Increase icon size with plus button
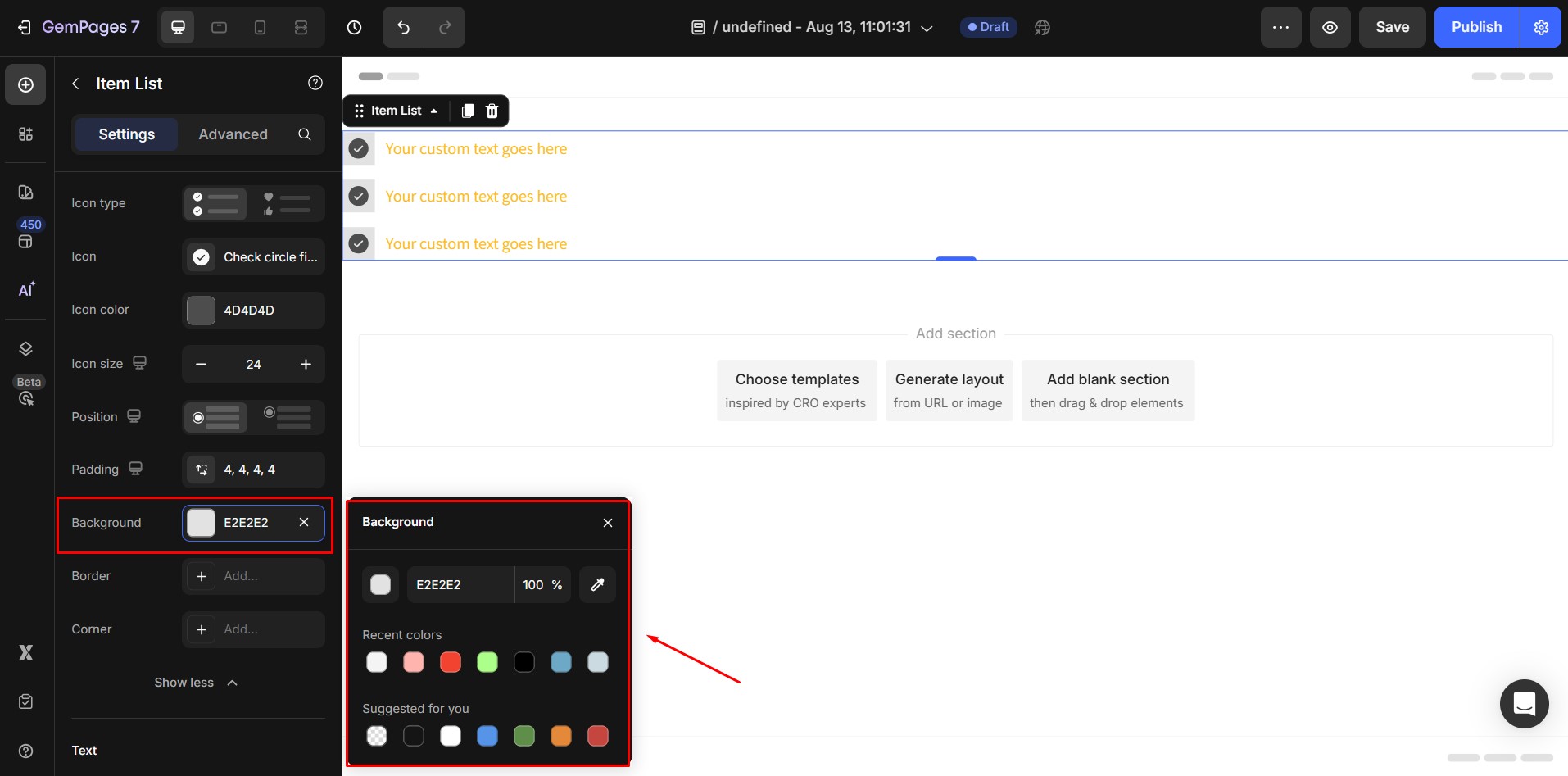Image resolution: width=1568 pixels, height=776 pixels. [306, 364]
